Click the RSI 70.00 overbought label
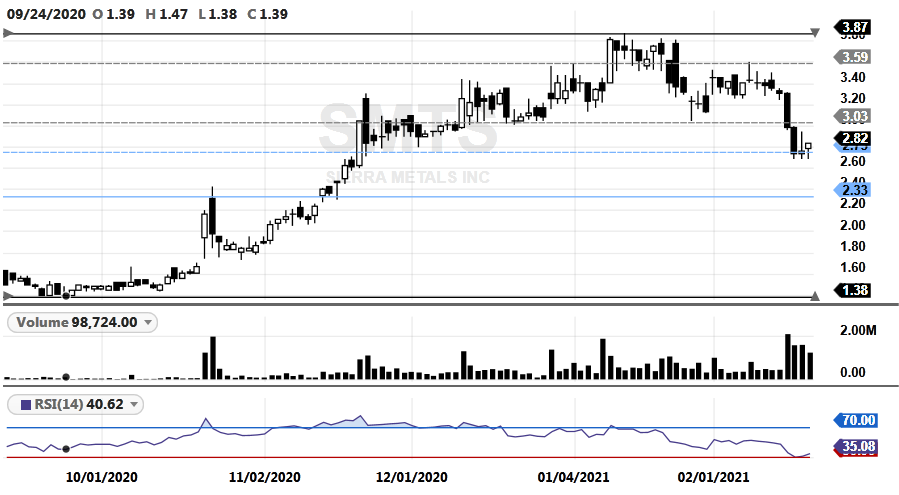 point(855,420)
